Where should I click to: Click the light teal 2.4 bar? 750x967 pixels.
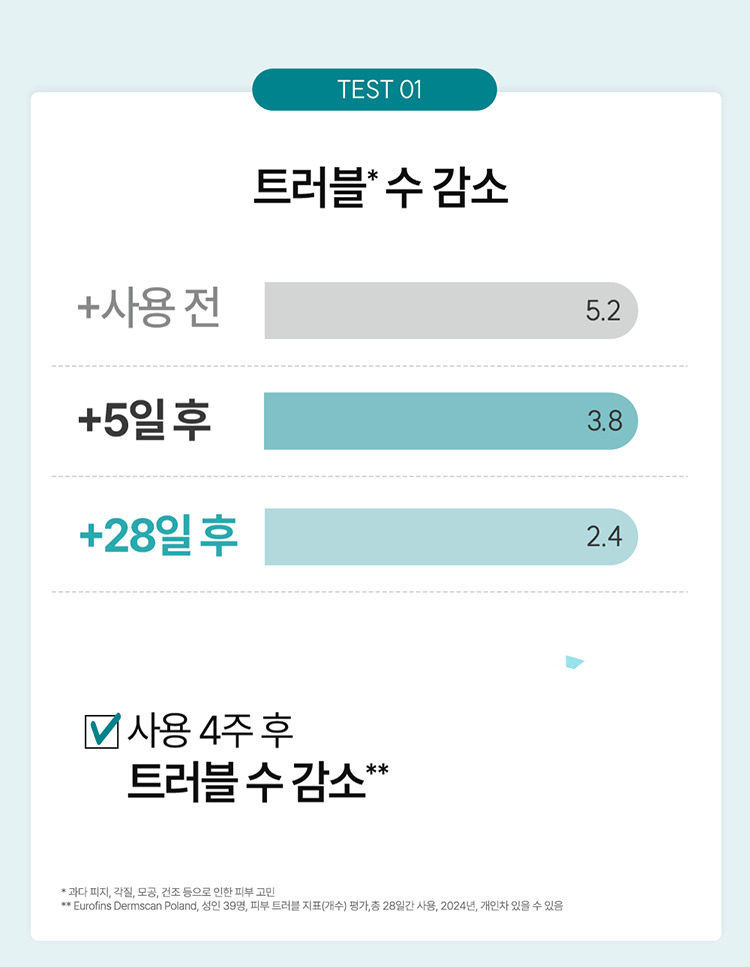point(451,537)
